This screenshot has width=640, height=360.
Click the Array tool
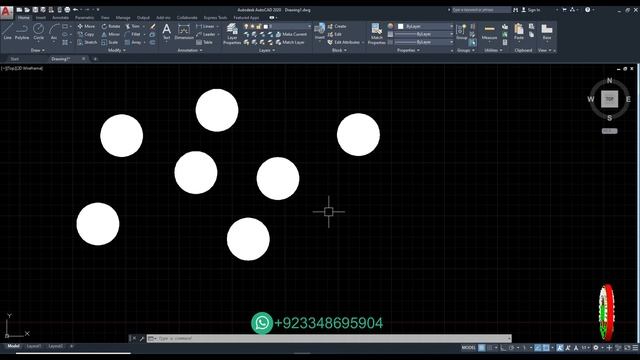tap(133, 42)
